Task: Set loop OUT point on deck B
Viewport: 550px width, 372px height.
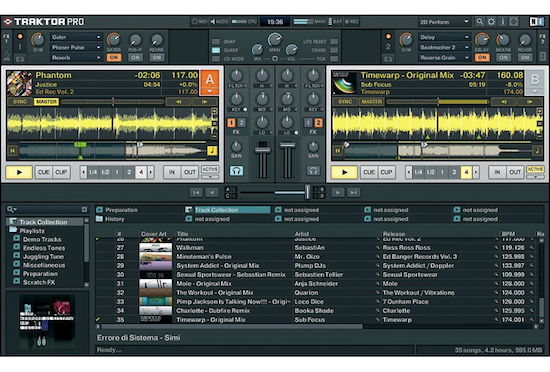Action: coord(515,172)
